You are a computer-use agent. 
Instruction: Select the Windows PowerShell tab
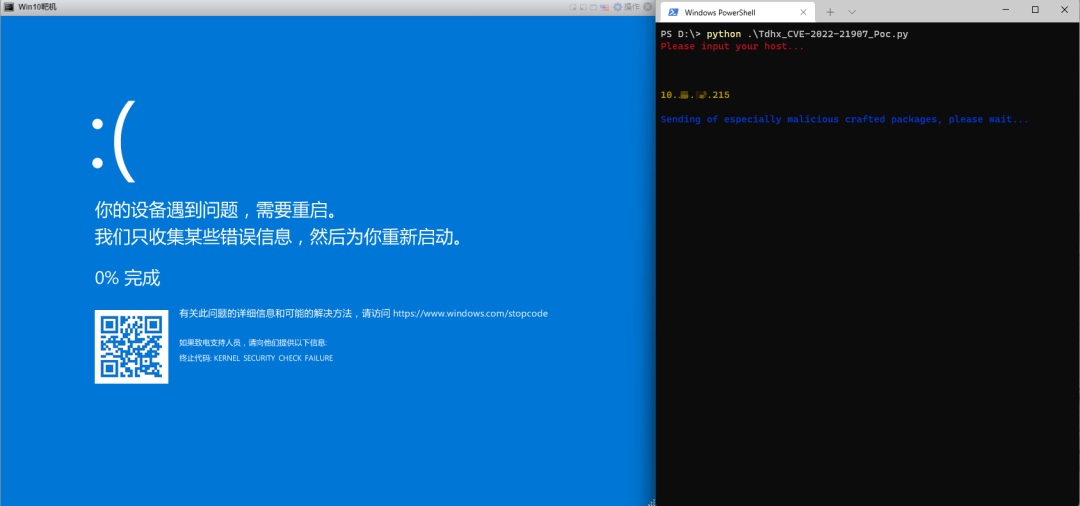tap(736, 12)
